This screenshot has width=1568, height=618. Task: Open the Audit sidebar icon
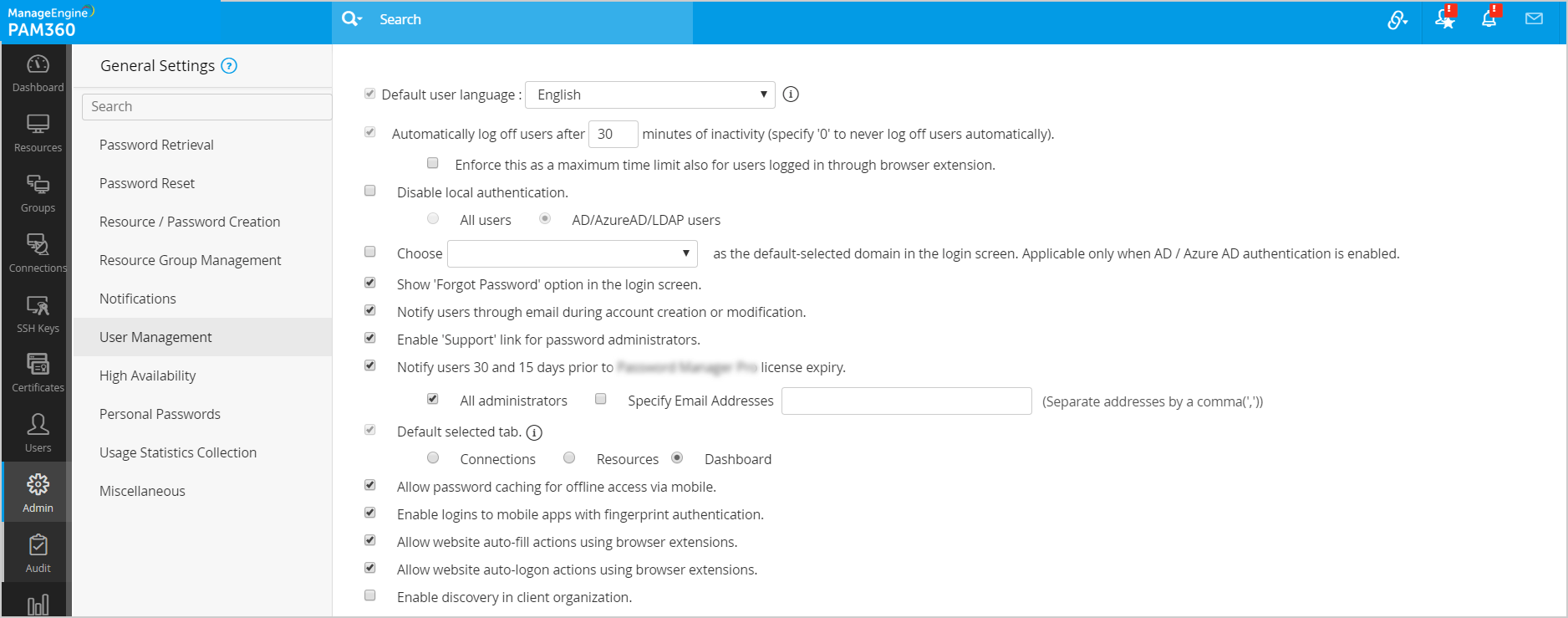coord(38,554)
